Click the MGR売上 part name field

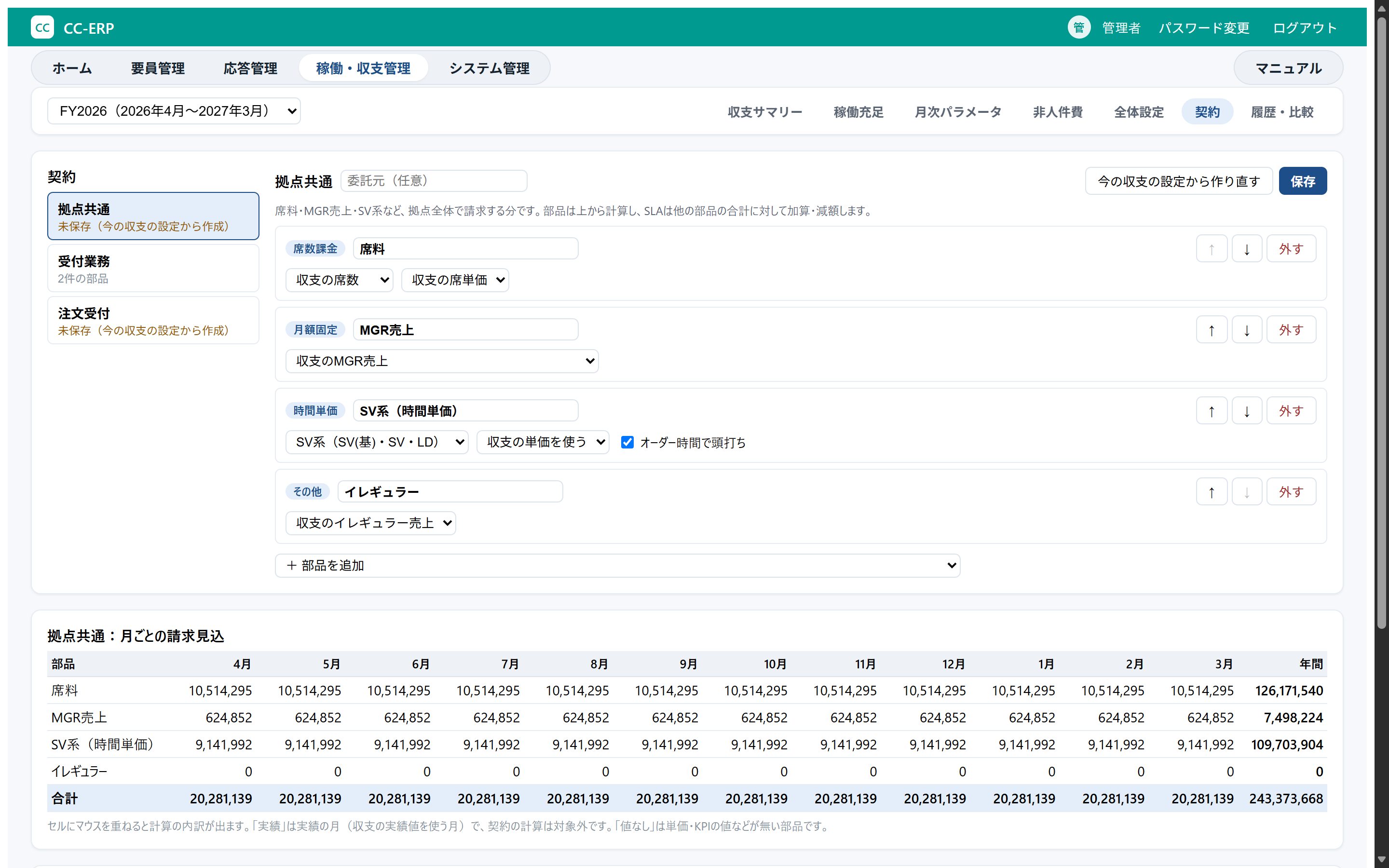click(465, 329)
